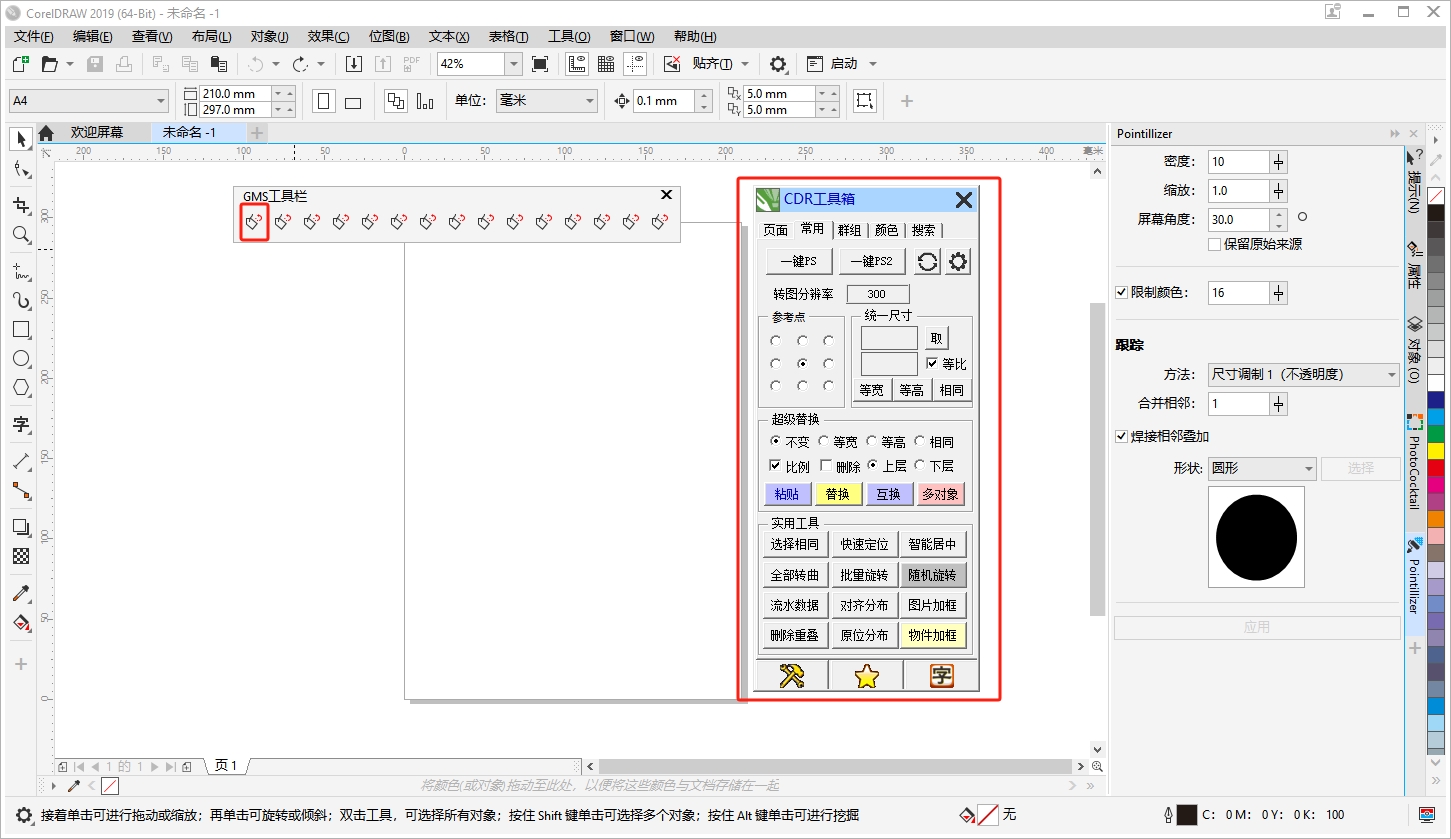Click the 智能居中 button

(933, 545)
